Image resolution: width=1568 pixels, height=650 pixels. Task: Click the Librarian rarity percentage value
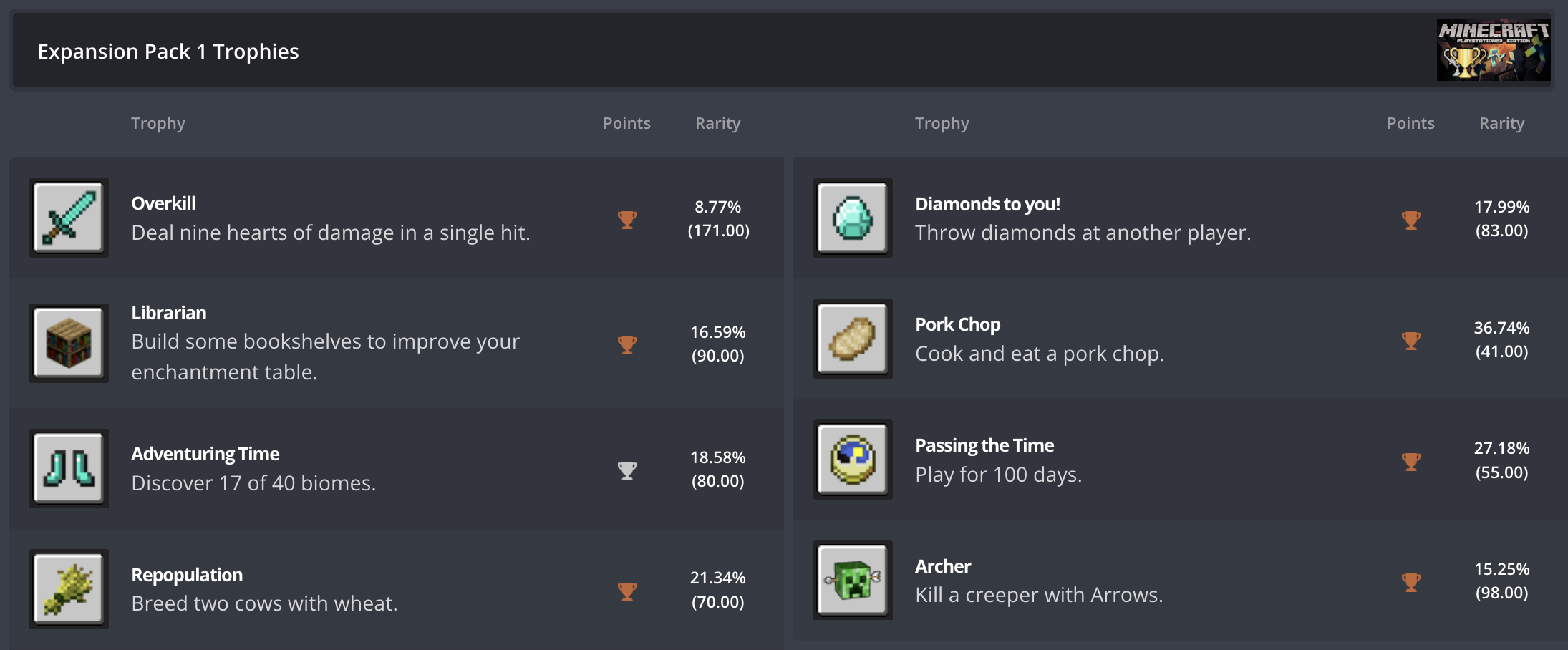[718, 332]
